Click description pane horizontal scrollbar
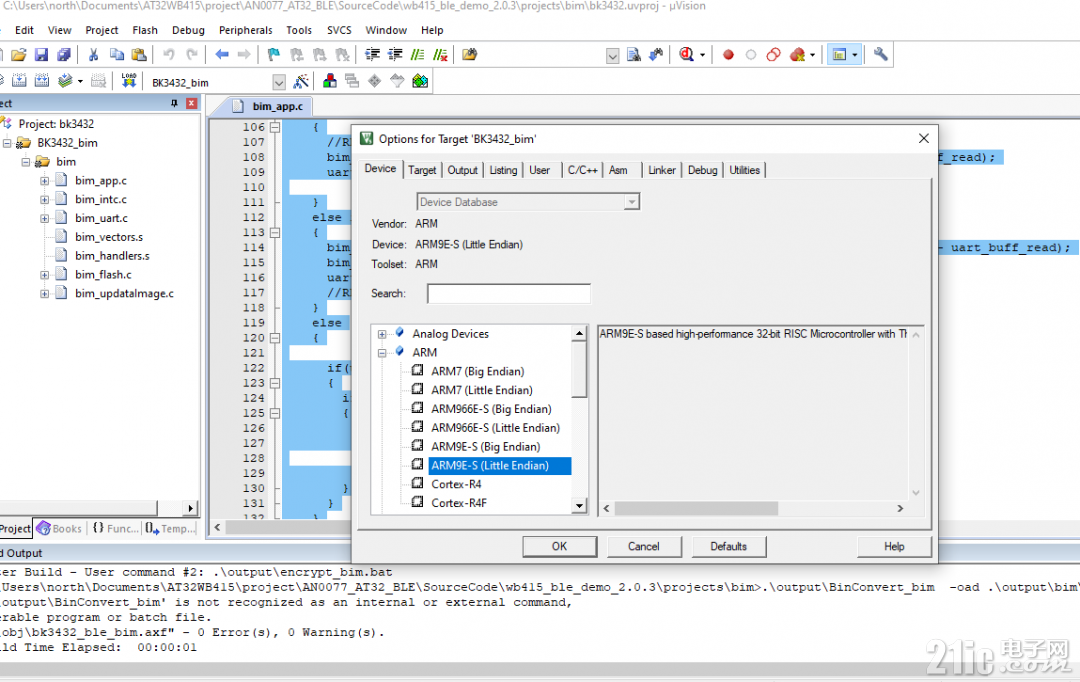 pos(696,508)
